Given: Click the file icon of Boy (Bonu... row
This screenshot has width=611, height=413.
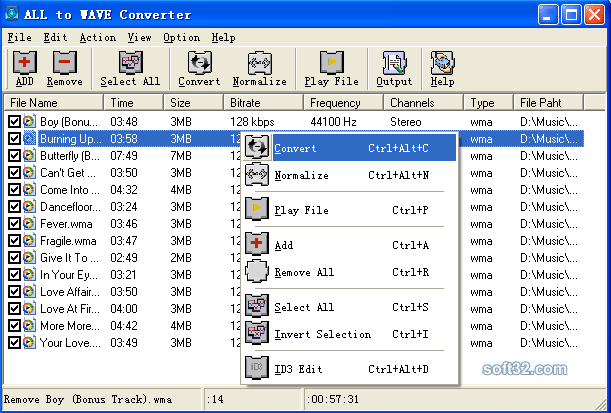Looking at the screenshot, I should click(x=29, y=122).
